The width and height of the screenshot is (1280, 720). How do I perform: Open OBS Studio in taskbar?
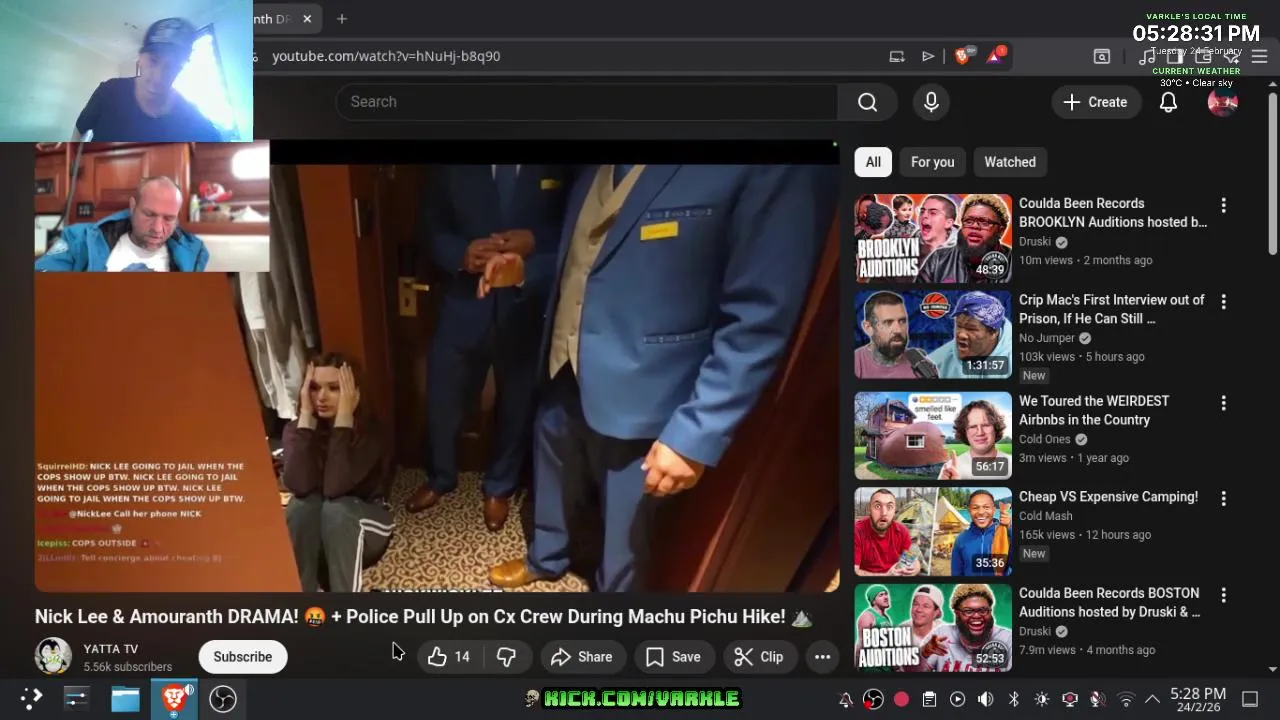tap(222, 698)
